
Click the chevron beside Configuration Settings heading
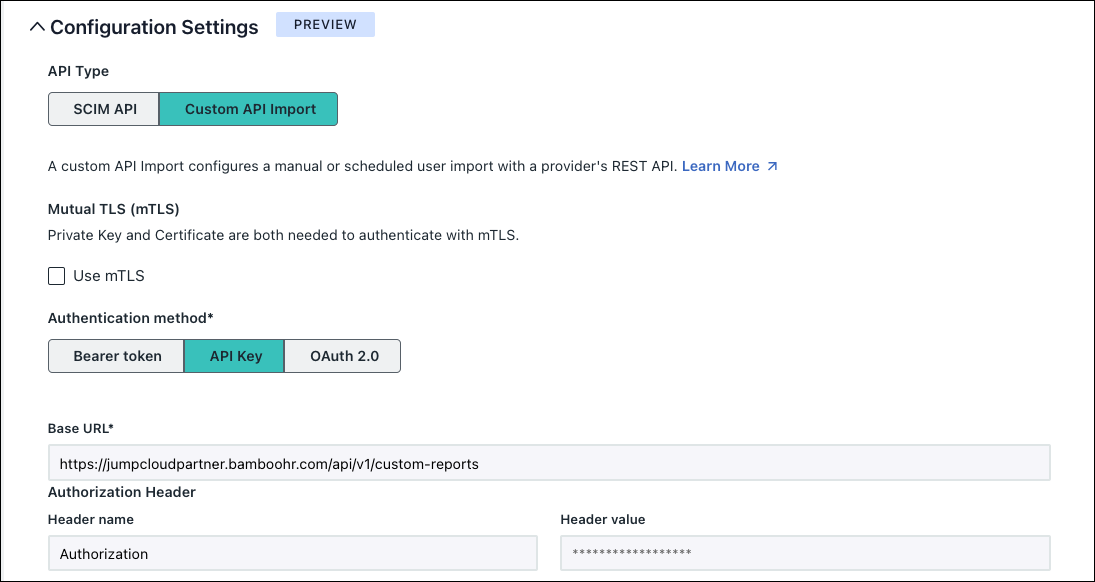click(38, 27)
